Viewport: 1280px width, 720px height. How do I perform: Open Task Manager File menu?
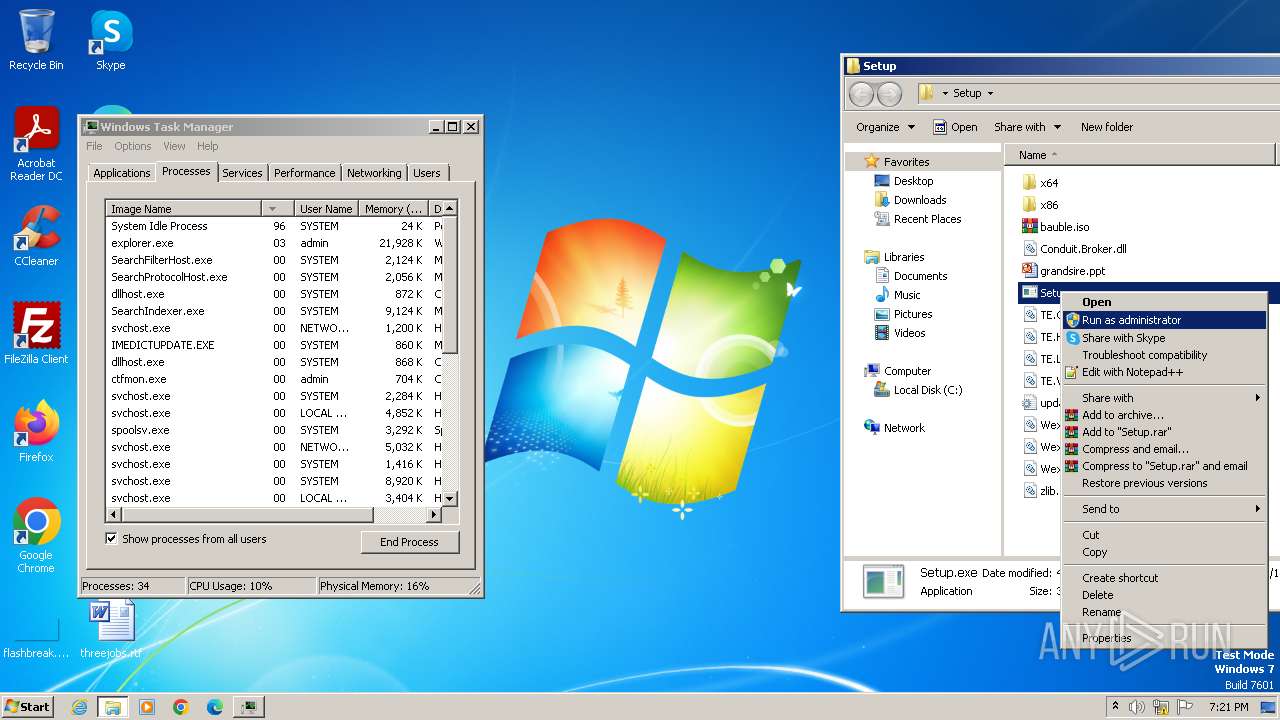[x=94, y=146]
